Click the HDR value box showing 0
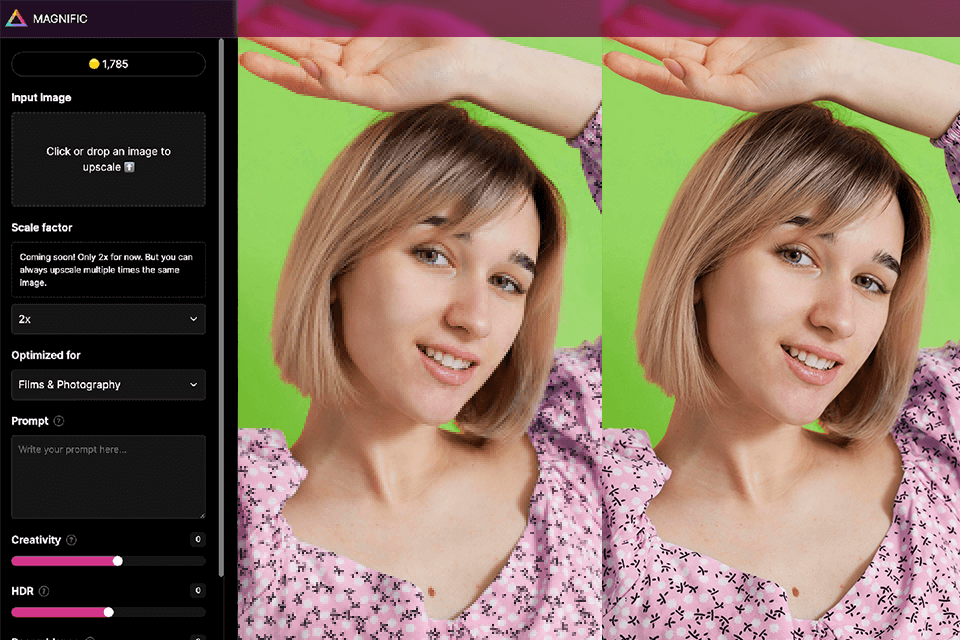The width and height of the screenshot is (960, 640). 197,590
